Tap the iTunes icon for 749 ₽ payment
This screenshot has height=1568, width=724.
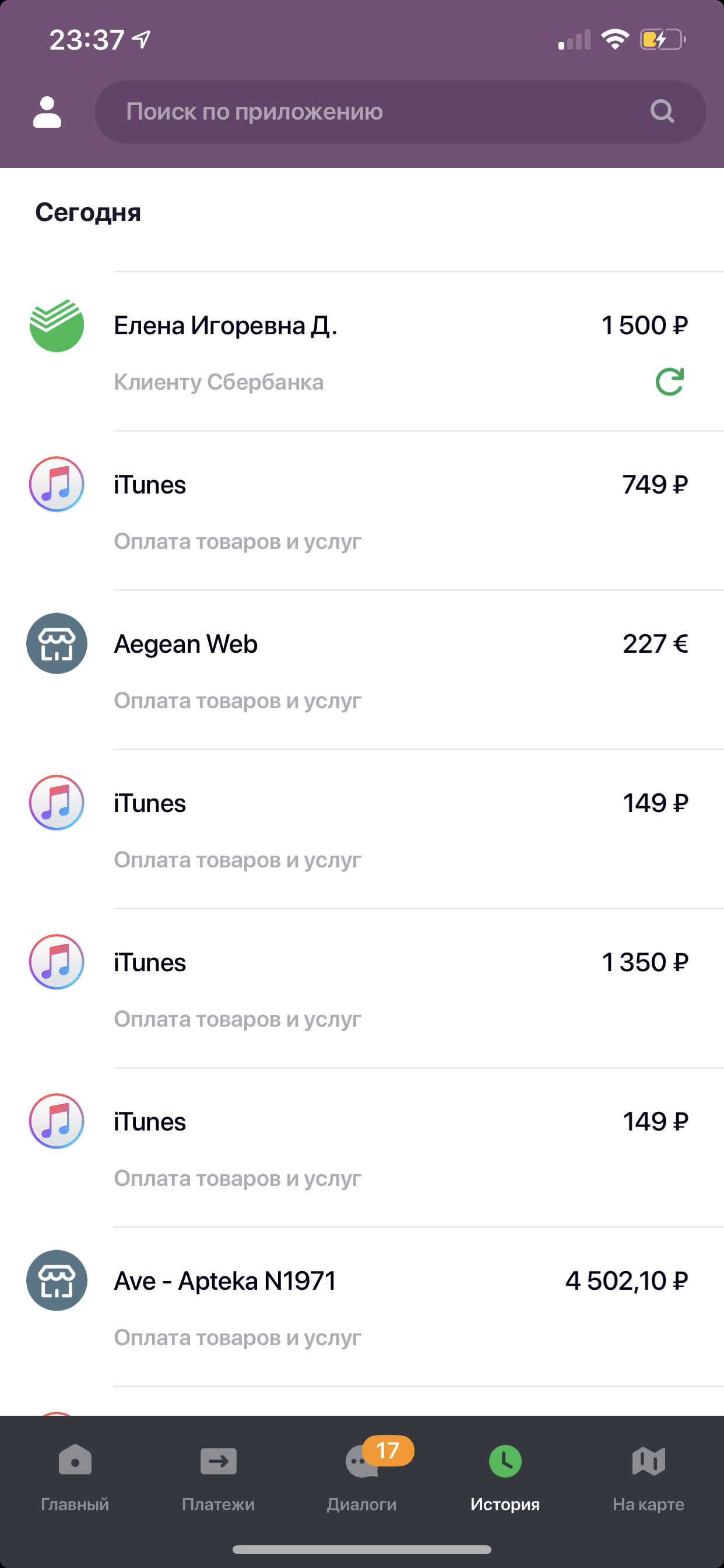pos(57,485)
